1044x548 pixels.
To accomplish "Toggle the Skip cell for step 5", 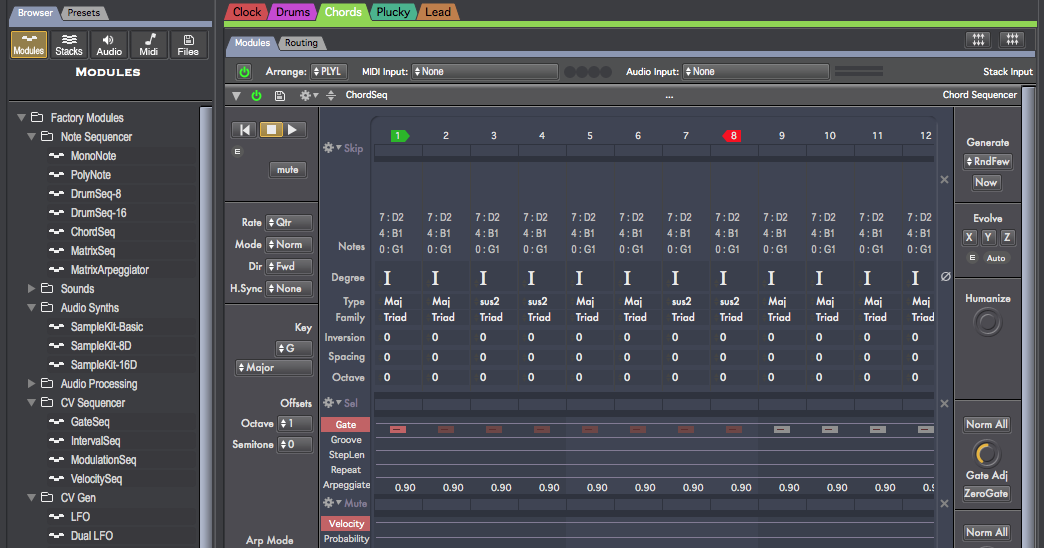I will (591, 151).
